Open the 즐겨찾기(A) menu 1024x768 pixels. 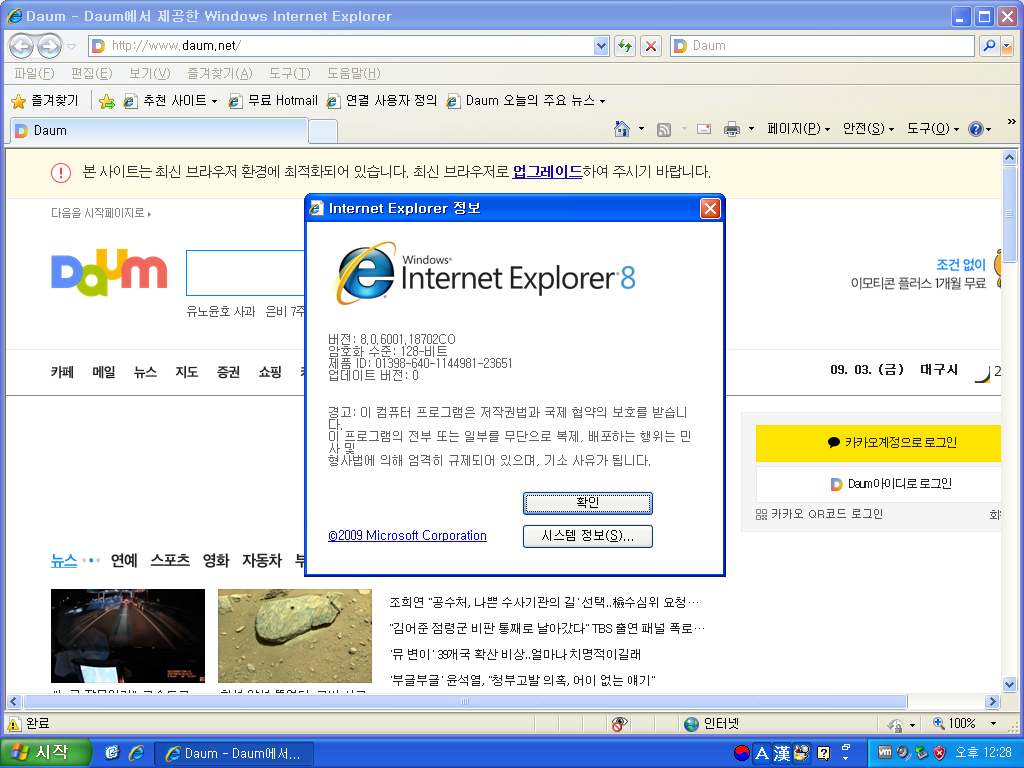219,73
